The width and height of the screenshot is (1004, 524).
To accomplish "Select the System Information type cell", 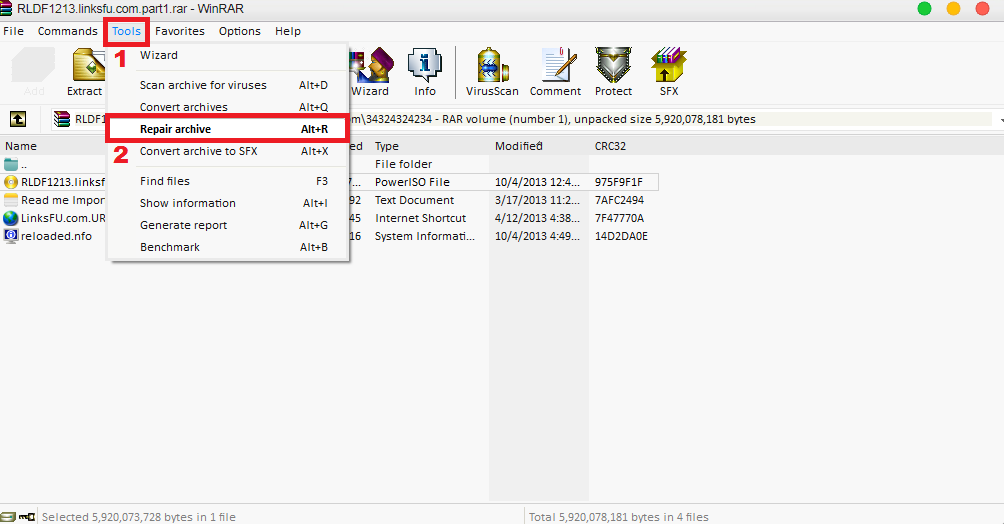I will [x=425, y=236].
